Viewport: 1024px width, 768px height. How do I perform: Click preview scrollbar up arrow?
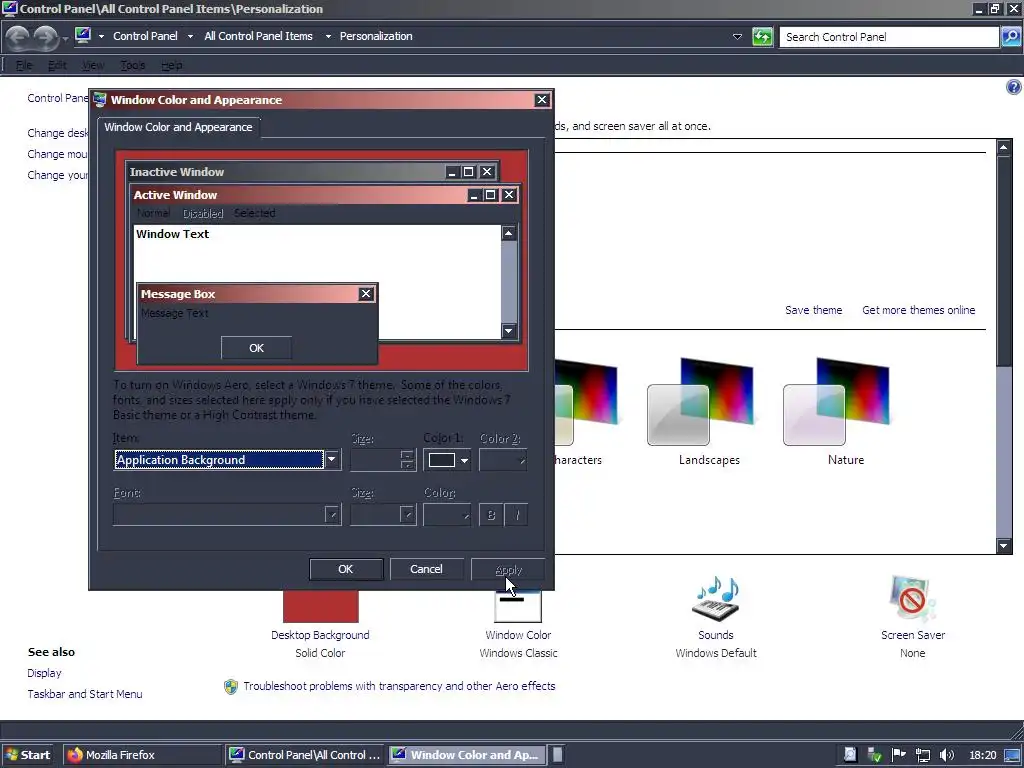point(509,233)
